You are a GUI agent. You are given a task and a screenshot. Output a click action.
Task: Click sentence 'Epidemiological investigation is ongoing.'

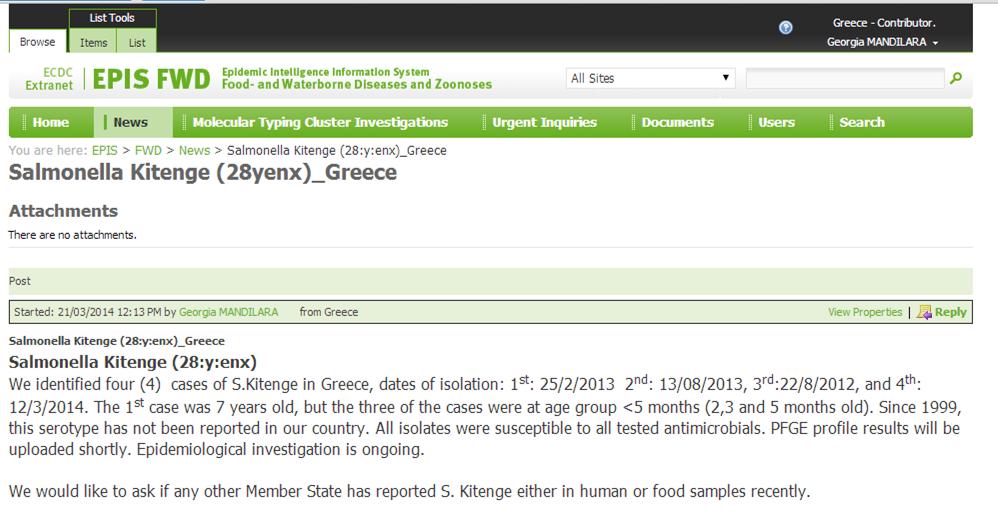click(280, 449)
